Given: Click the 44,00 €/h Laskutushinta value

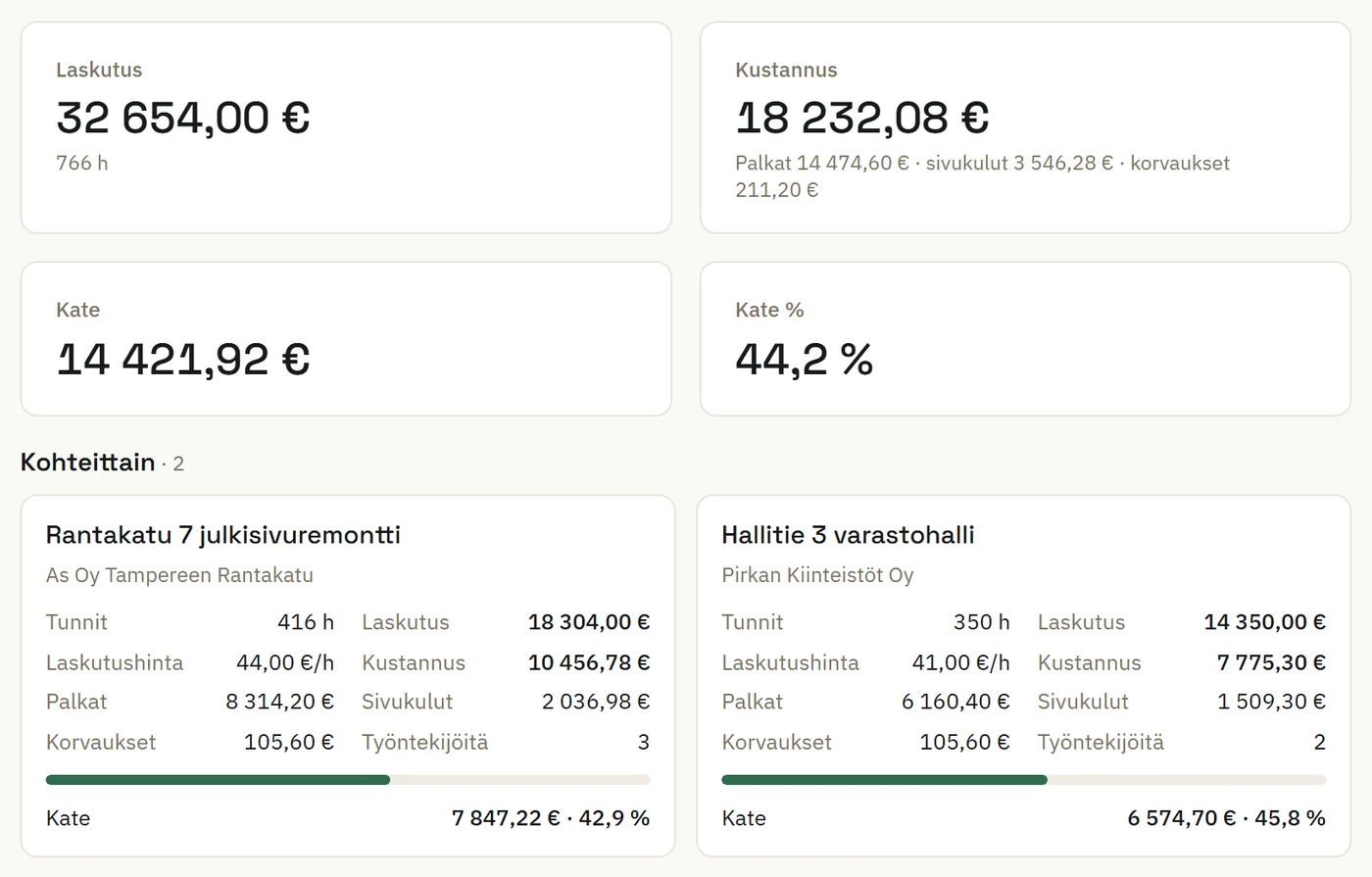Looking at the screenshot, I should click(285, 662).
